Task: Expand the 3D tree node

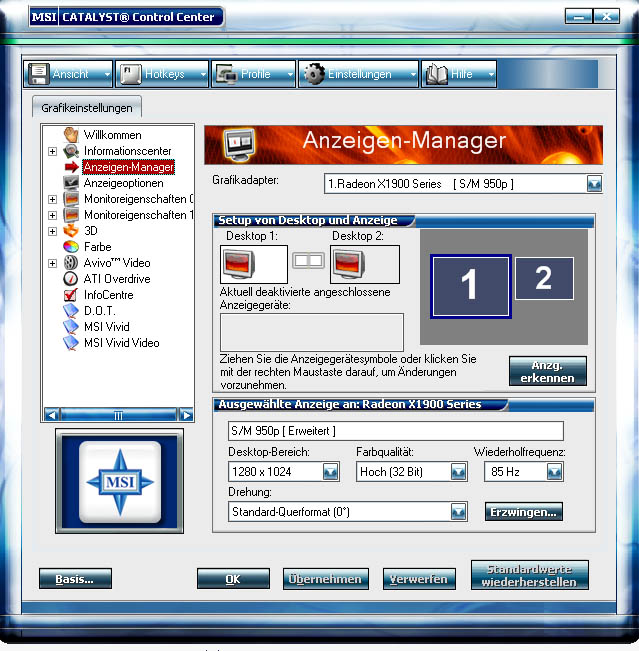Action: point(52,231)
